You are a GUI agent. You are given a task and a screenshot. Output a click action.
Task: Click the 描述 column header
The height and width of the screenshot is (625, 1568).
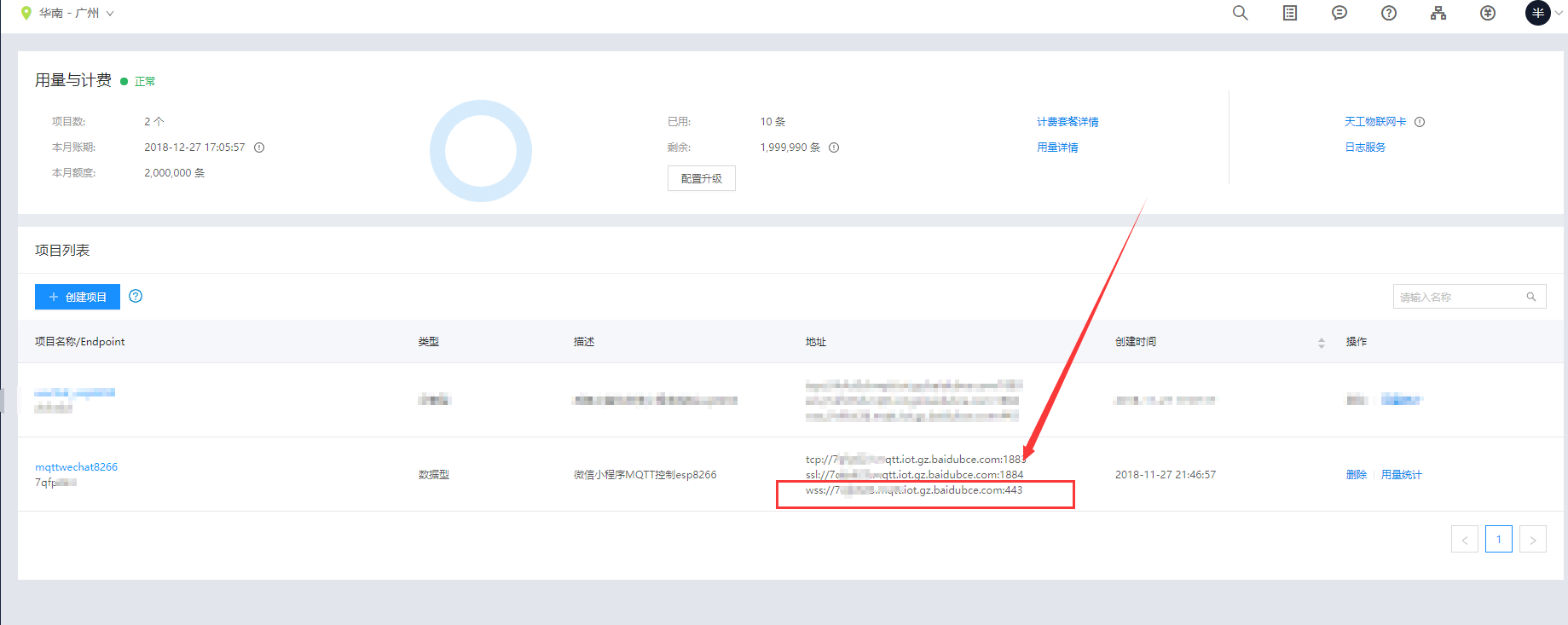pos(584,342)
